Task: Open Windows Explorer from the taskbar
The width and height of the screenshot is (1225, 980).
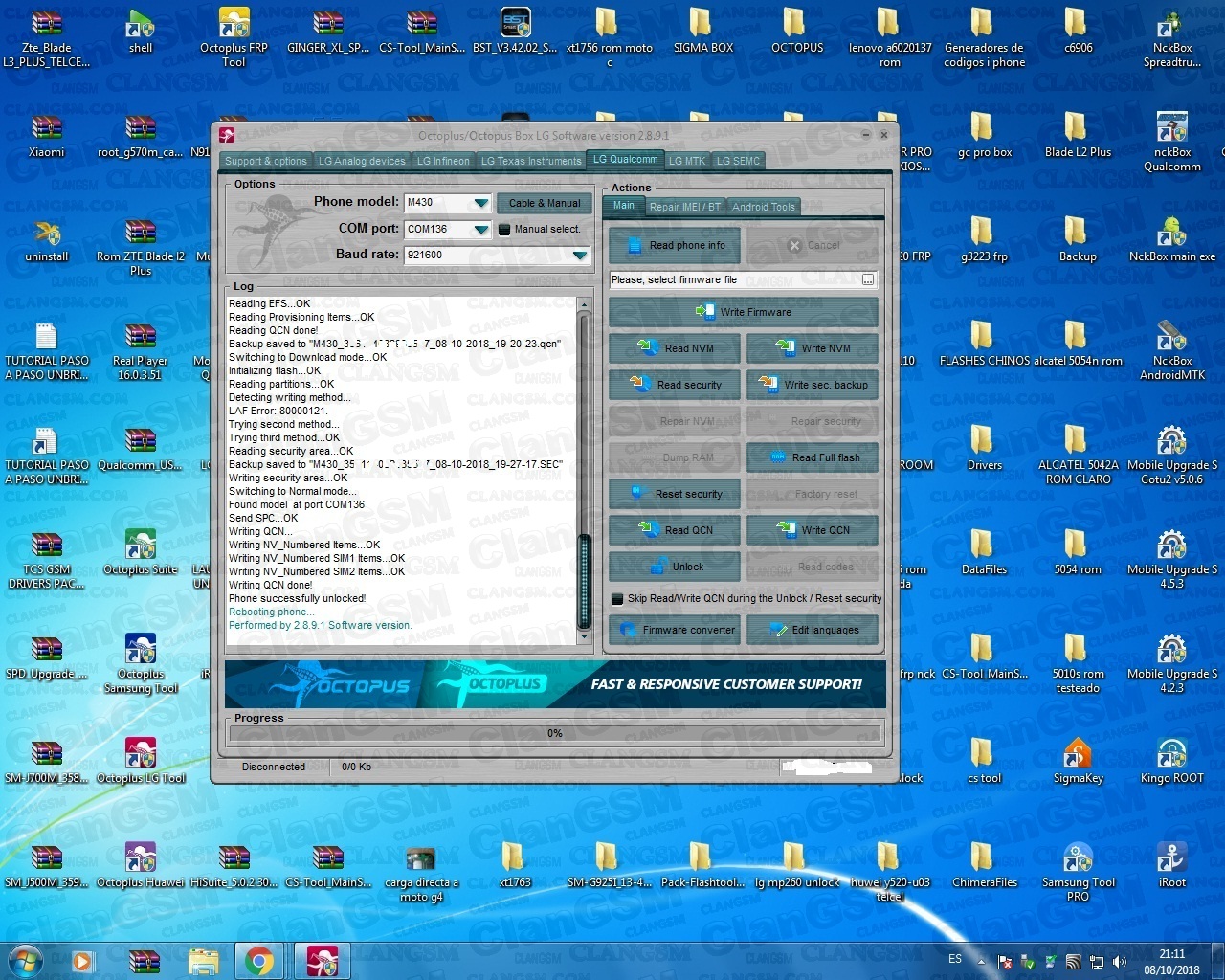Action: 203,961
